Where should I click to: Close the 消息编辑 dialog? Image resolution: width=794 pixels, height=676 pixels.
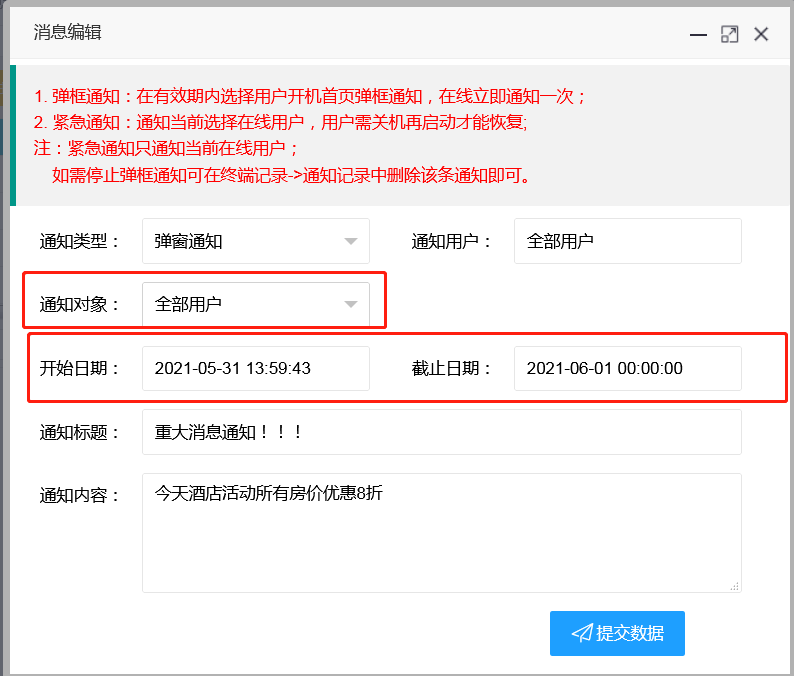click(x=761, y=34)
